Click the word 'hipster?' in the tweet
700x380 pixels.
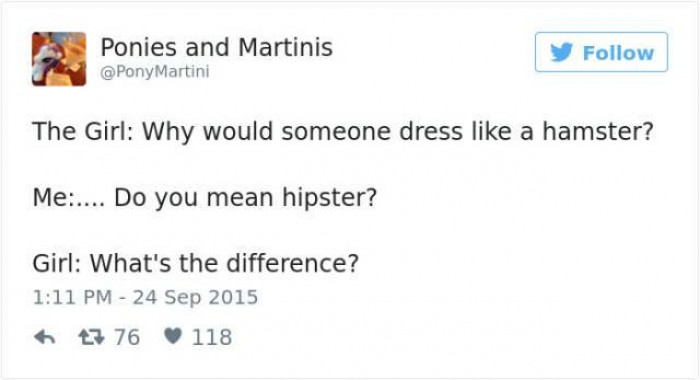pyautogui.click(x=329, y=197)
